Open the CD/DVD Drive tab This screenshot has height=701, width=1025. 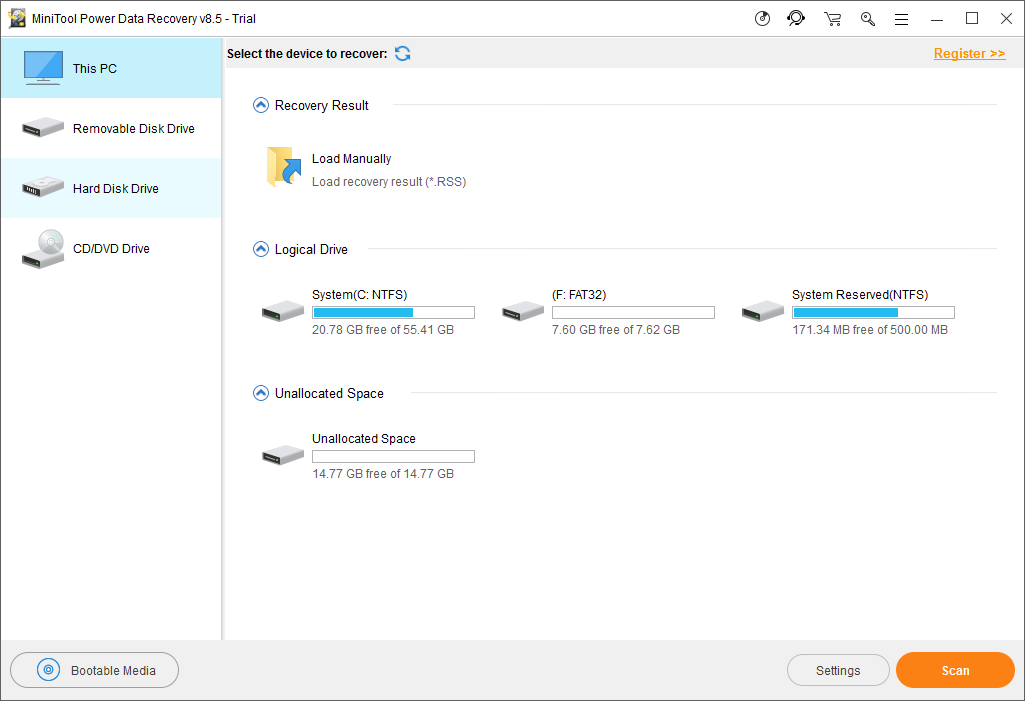tap(111, 248)
